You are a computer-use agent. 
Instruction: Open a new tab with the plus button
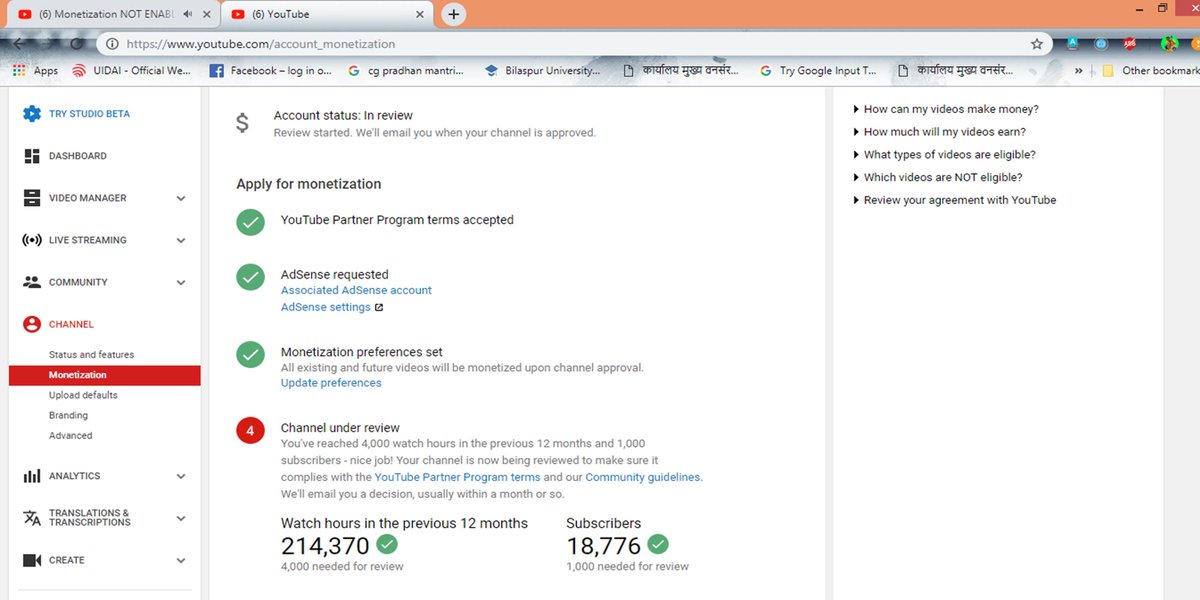454,14
